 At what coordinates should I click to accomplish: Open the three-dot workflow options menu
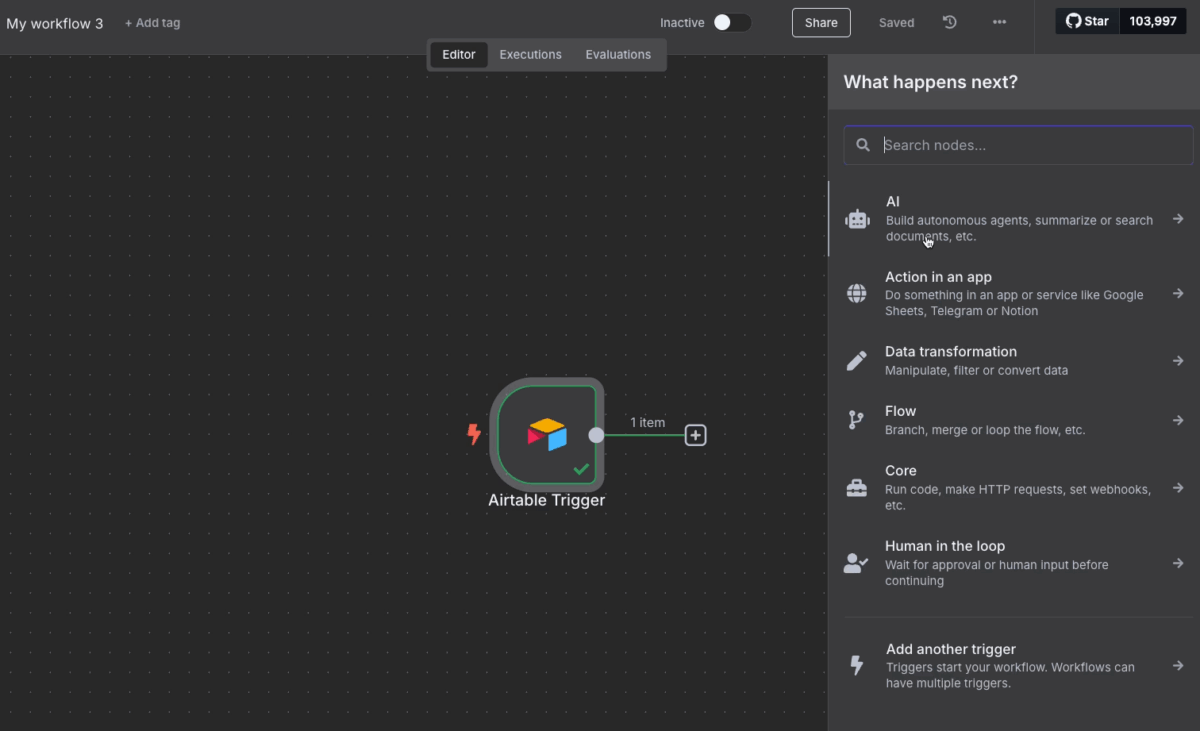[x=999, y=22]
